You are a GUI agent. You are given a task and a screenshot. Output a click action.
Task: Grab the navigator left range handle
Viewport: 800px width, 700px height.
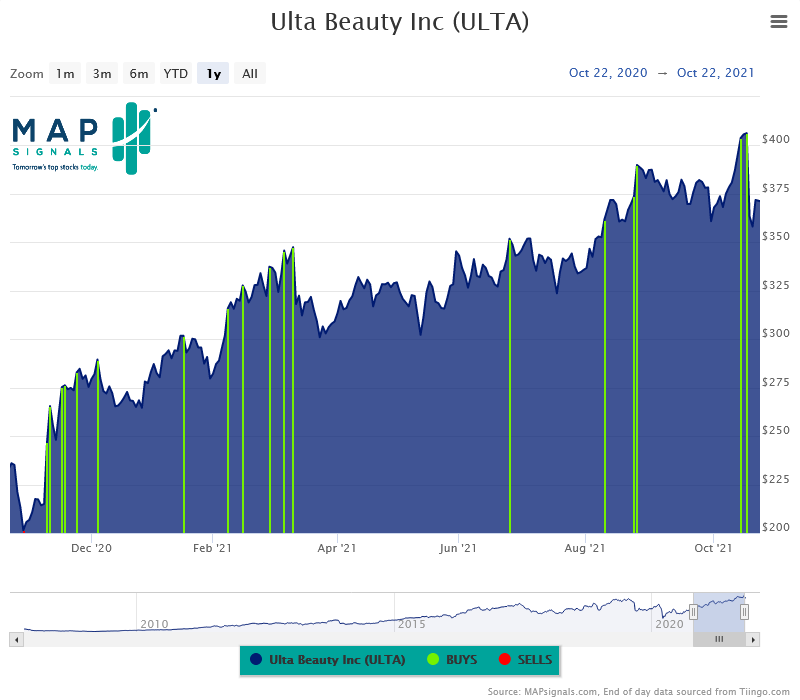693,612
